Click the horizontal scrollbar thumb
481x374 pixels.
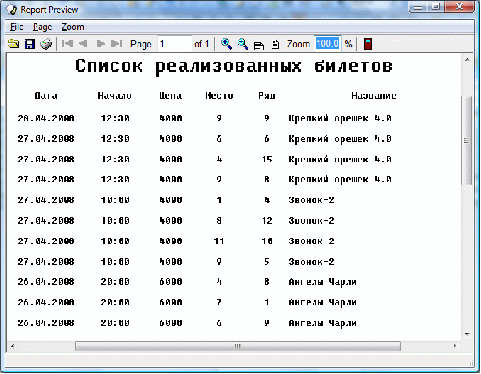coord(238,346)
